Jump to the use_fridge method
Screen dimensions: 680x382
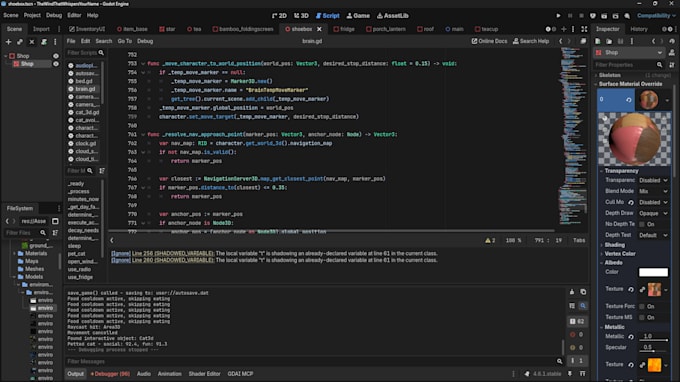click(80, 277)
